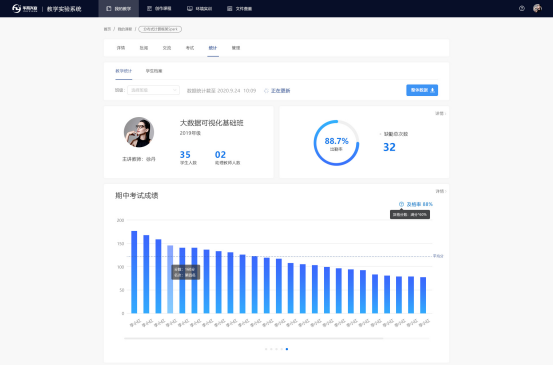Open 创作课程 in the top navigation

click(x=159, y=8)
